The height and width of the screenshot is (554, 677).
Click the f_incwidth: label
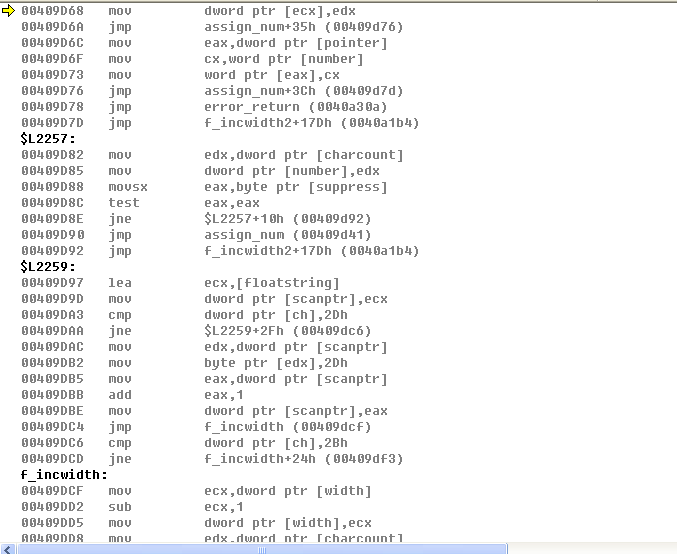pos(64,474)
